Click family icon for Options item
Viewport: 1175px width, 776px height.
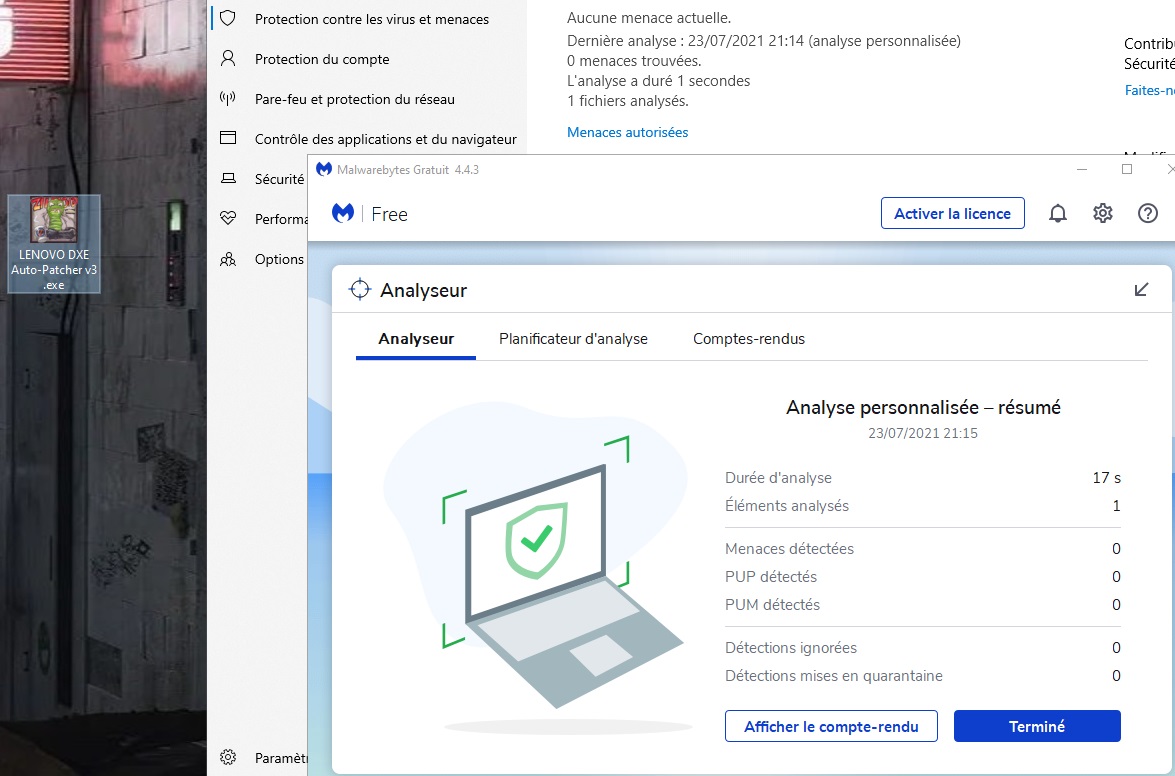(228, 258)
